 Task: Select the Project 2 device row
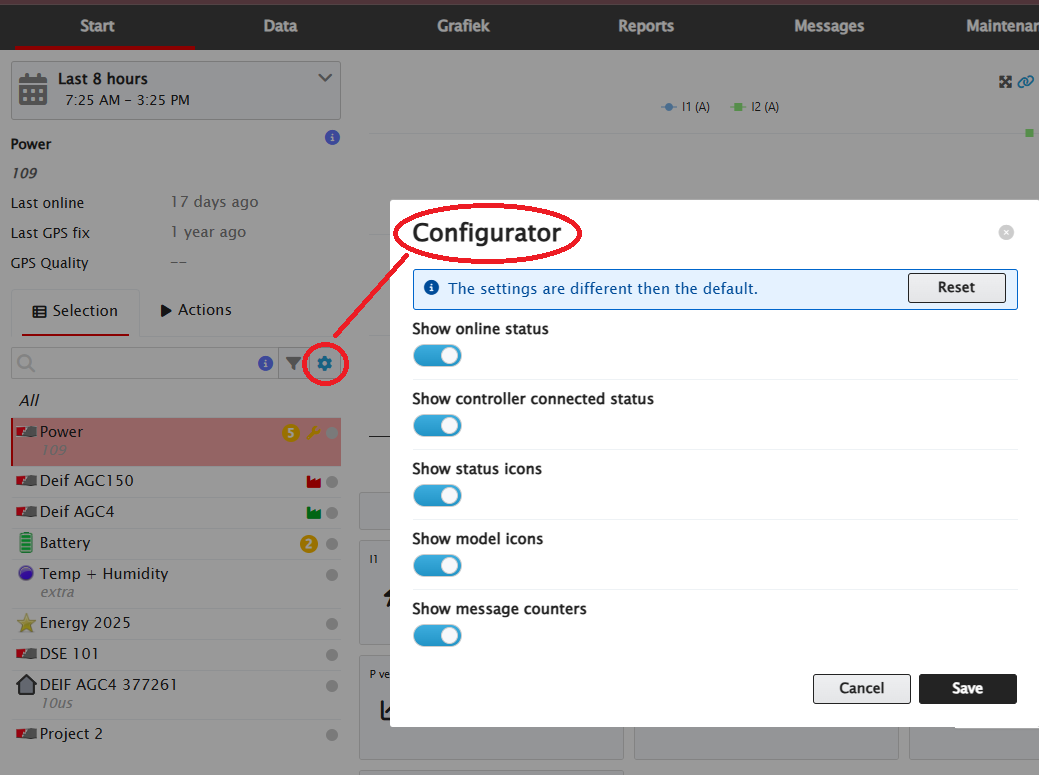(176, 734)
